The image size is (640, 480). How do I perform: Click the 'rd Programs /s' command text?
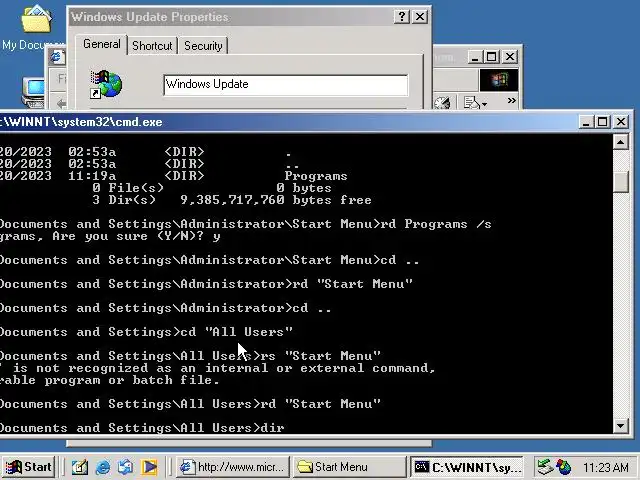436,224
